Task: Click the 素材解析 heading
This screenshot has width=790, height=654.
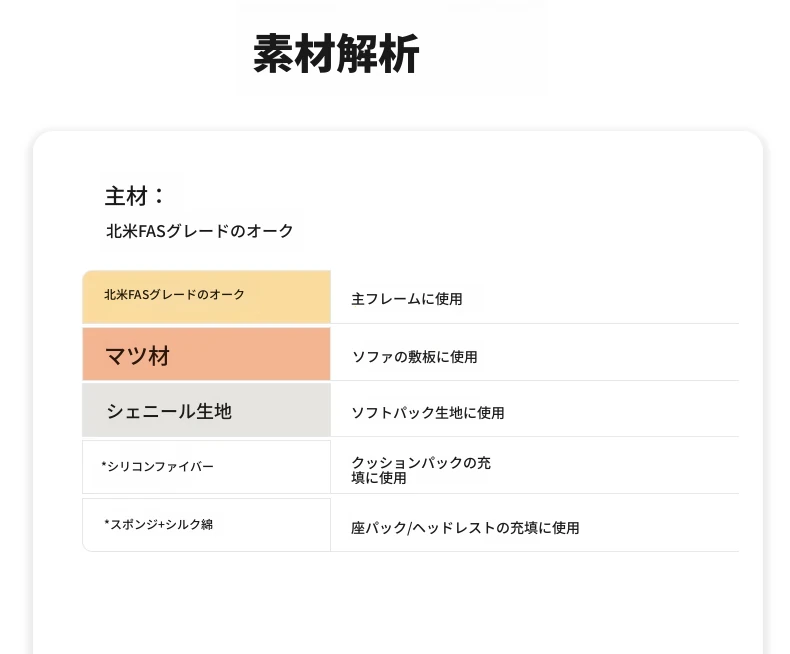Action: (x=336, y=54)
